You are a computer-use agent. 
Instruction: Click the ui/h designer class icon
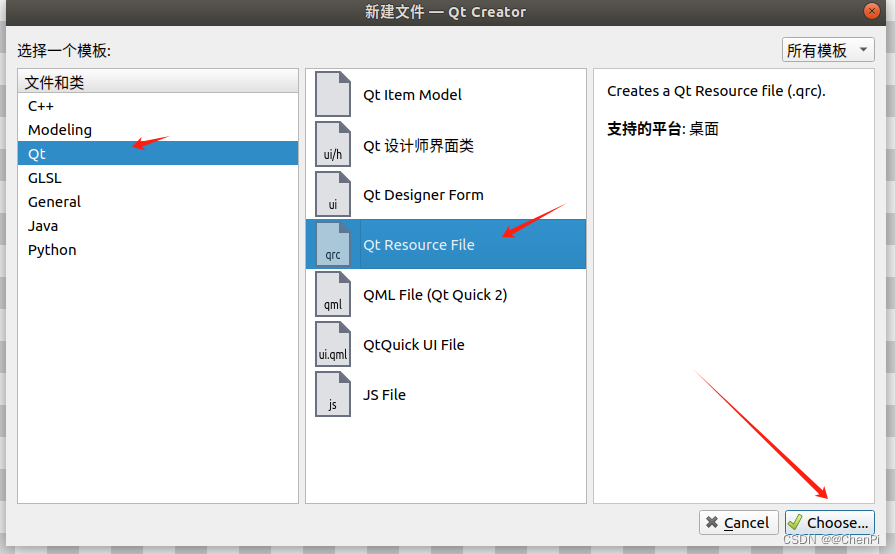coord(333,144)
